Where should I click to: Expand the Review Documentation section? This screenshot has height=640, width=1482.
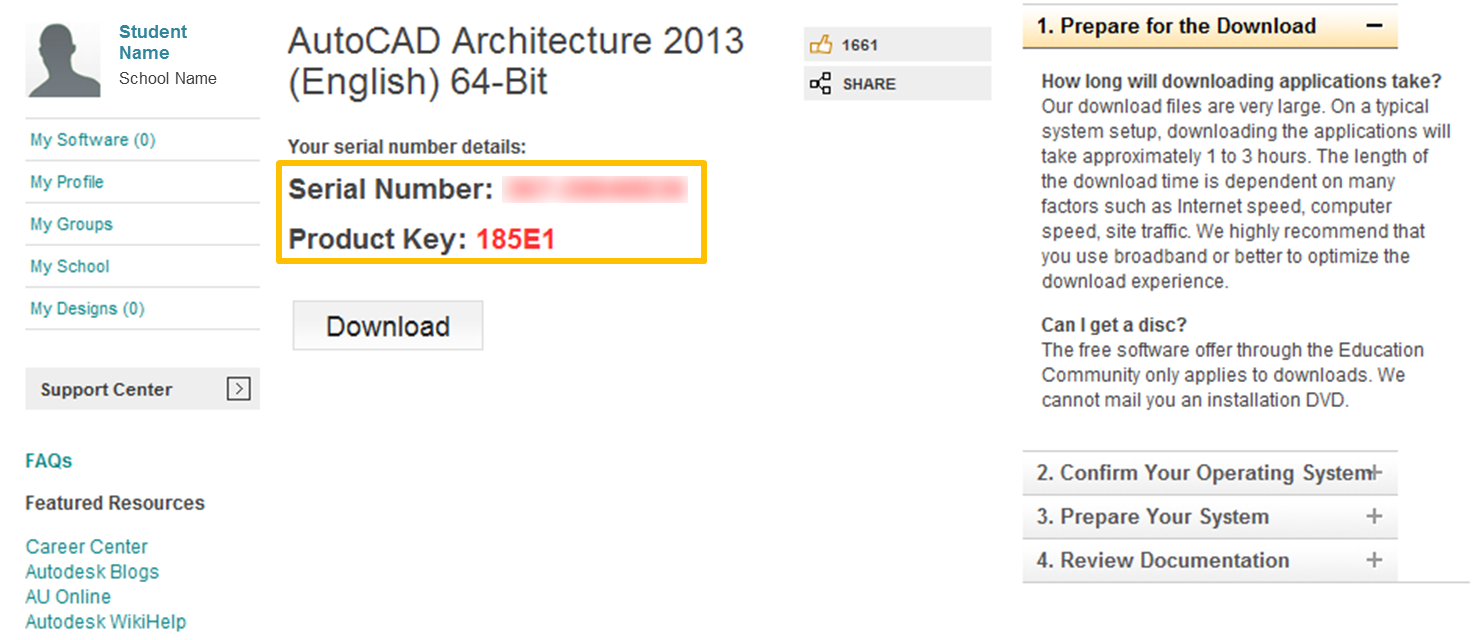pos(1375,560)
